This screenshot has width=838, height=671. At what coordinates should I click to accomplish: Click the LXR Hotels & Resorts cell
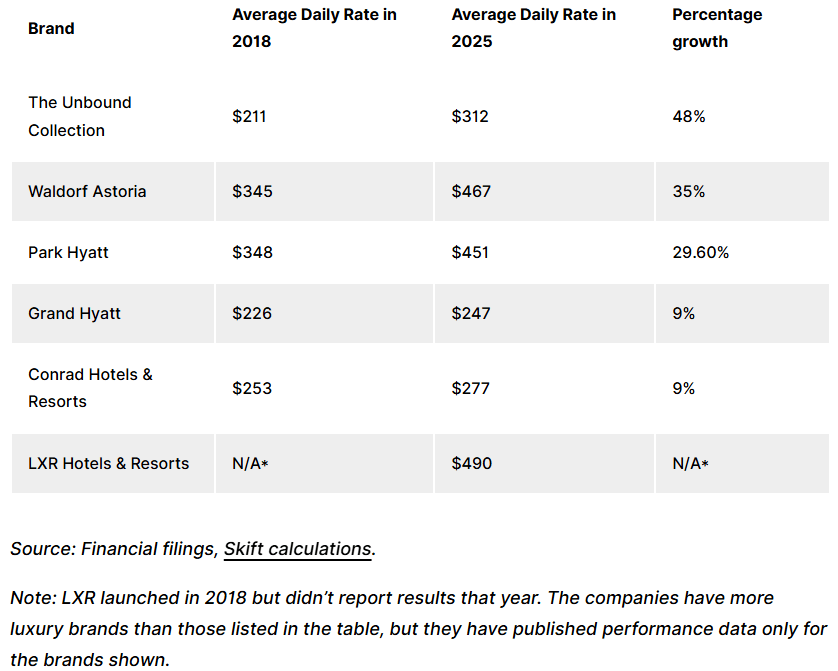(x=108, y=463)
